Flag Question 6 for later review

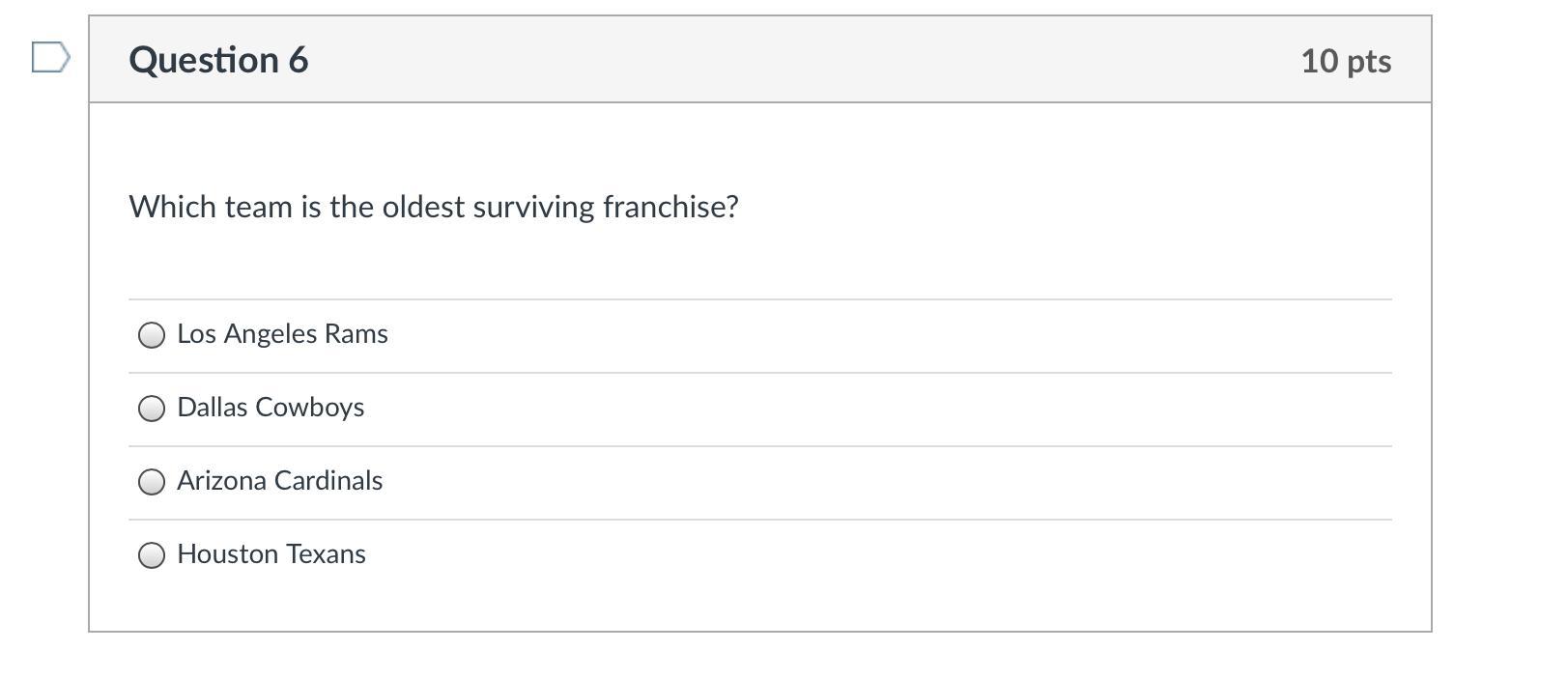tap(50, 58)
